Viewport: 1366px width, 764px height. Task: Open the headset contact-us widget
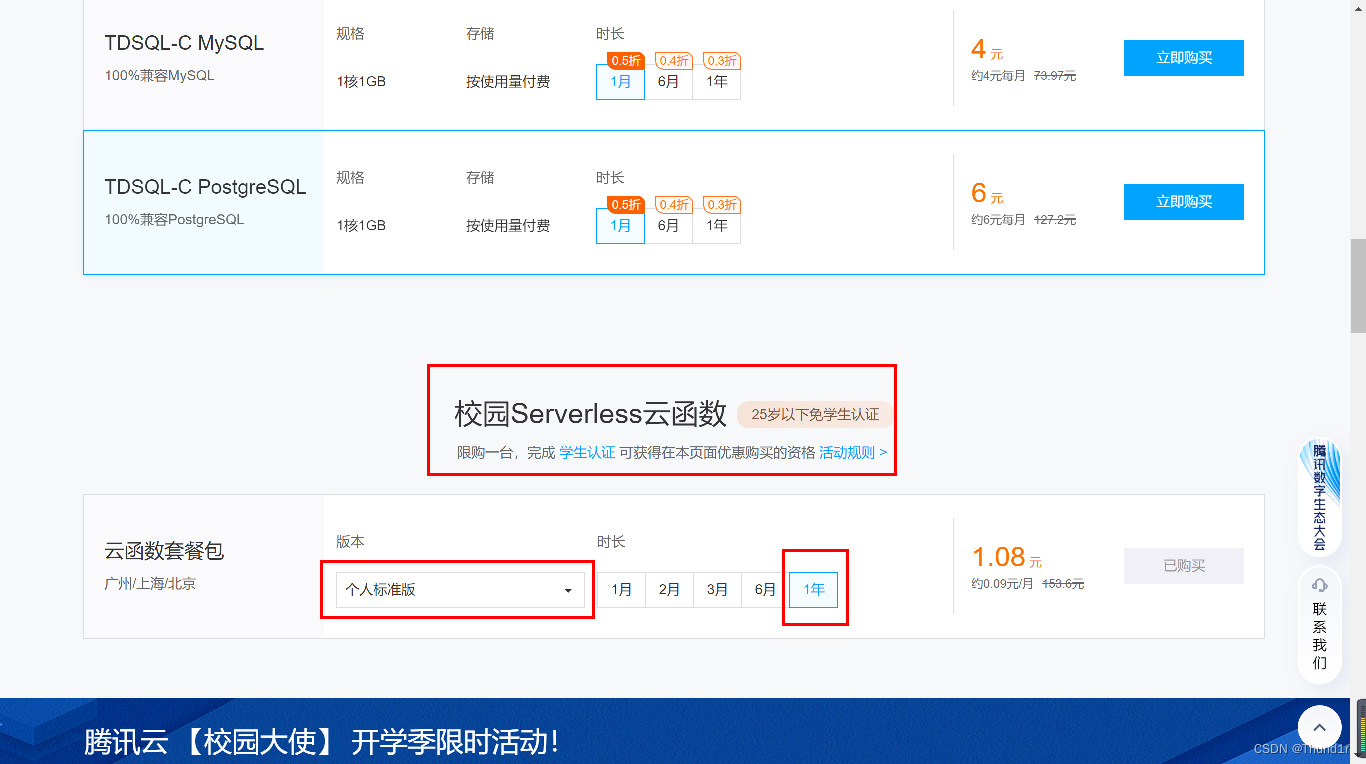coord(1319,626)
